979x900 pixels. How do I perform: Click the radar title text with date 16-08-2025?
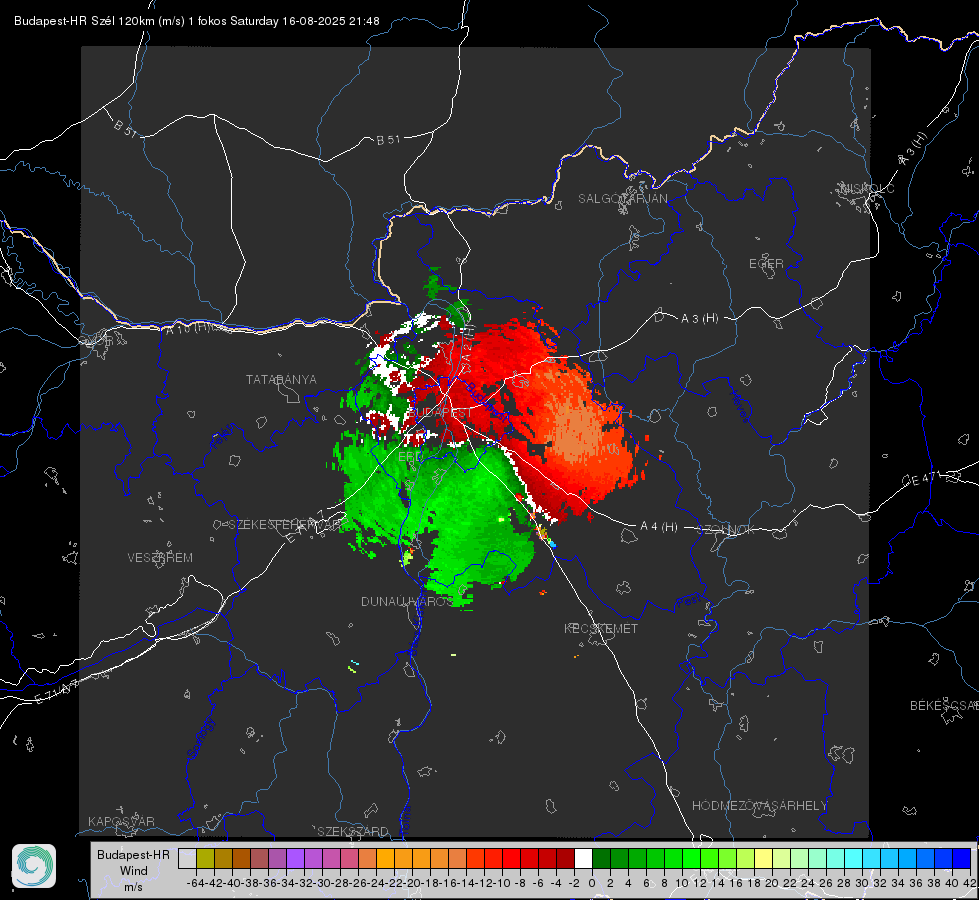[x=197, y=21]
